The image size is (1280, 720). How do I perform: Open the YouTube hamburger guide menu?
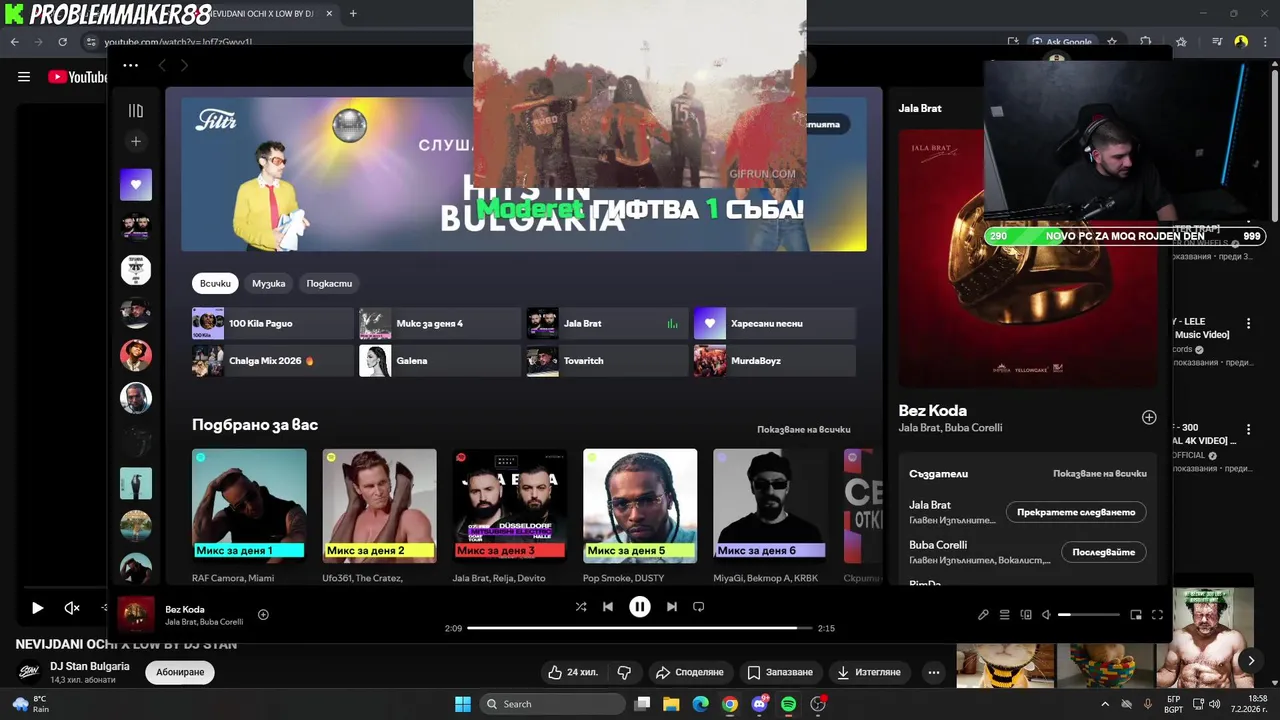tap(24, 77)
